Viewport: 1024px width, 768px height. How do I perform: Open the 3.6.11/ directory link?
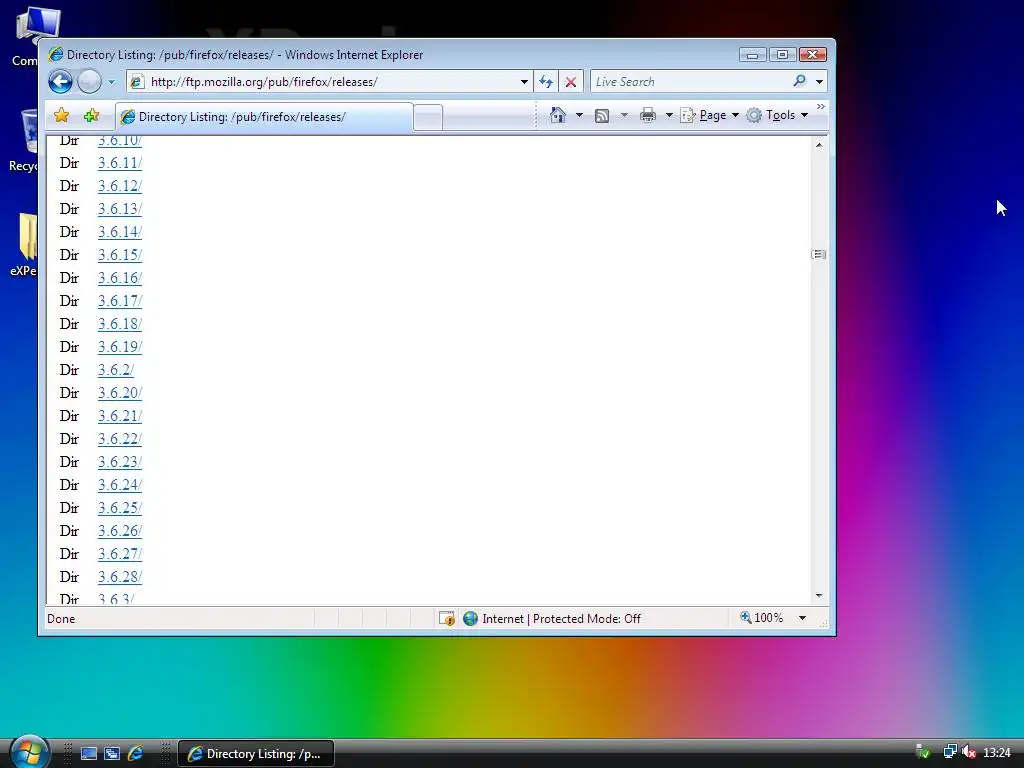(120, 163)
